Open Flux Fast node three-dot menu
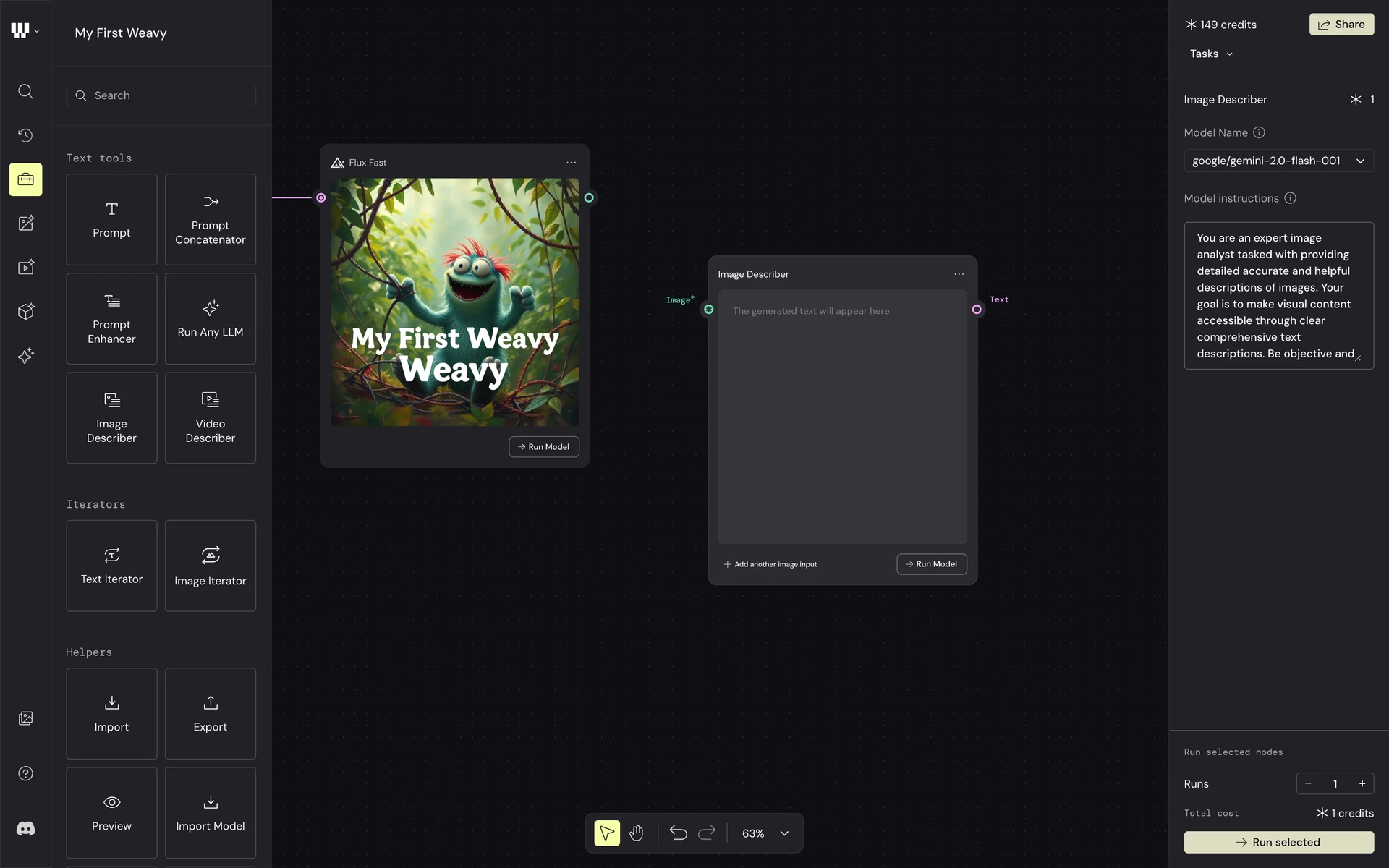This screenshot has height=868, width=1389. point(571,163)
